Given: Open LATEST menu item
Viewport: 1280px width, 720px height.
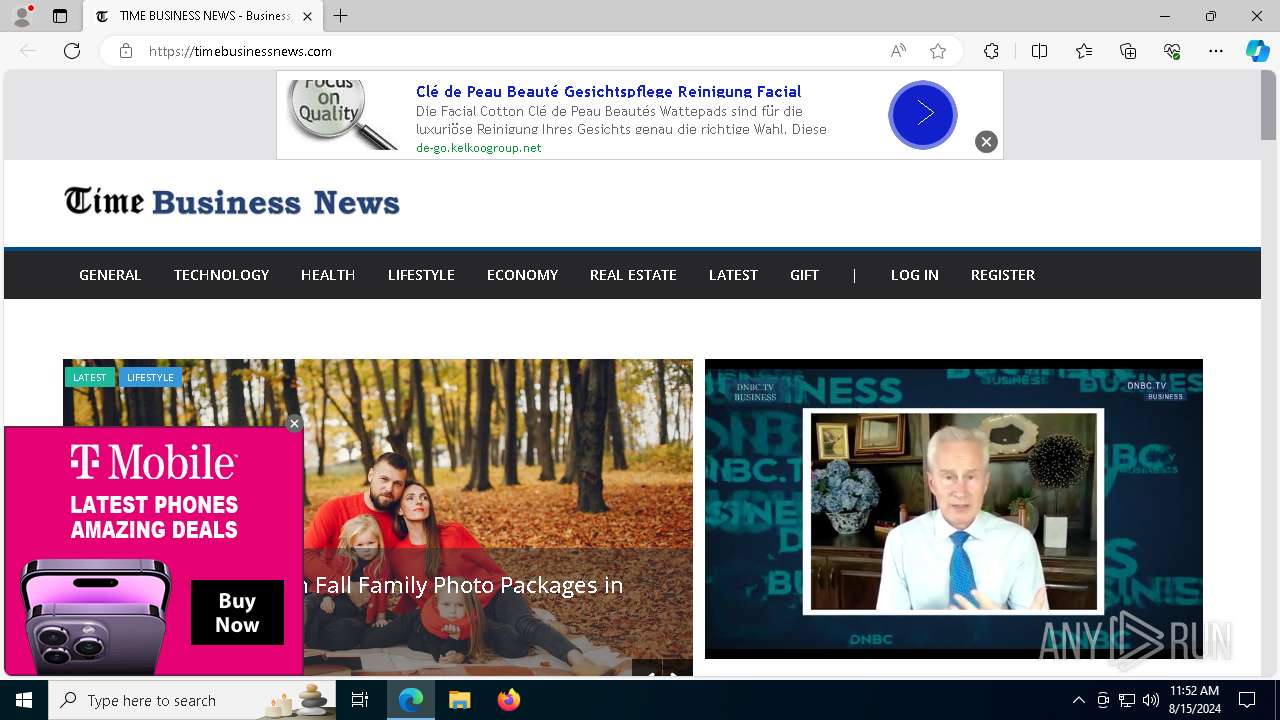Looking at the screenshot, I should tap(733, 275).
